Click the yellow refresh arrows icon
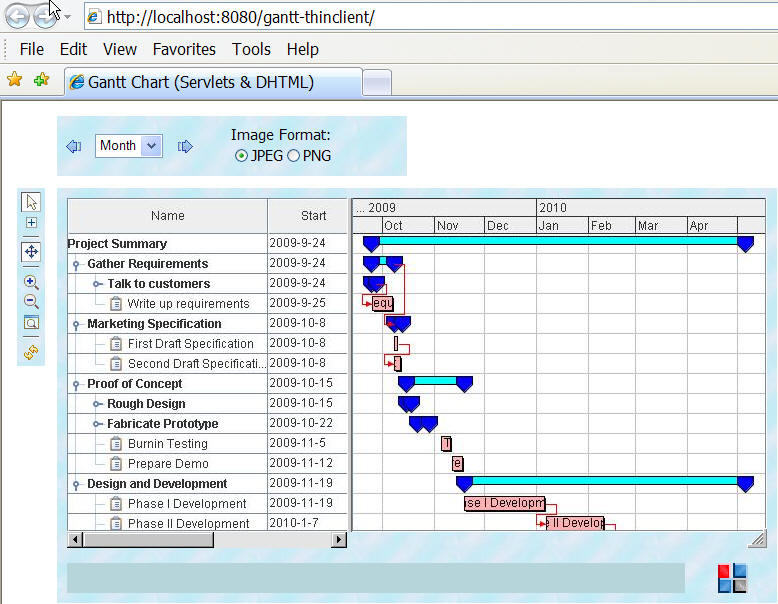The height and width of the screenshot is (604, 778). 31,352
